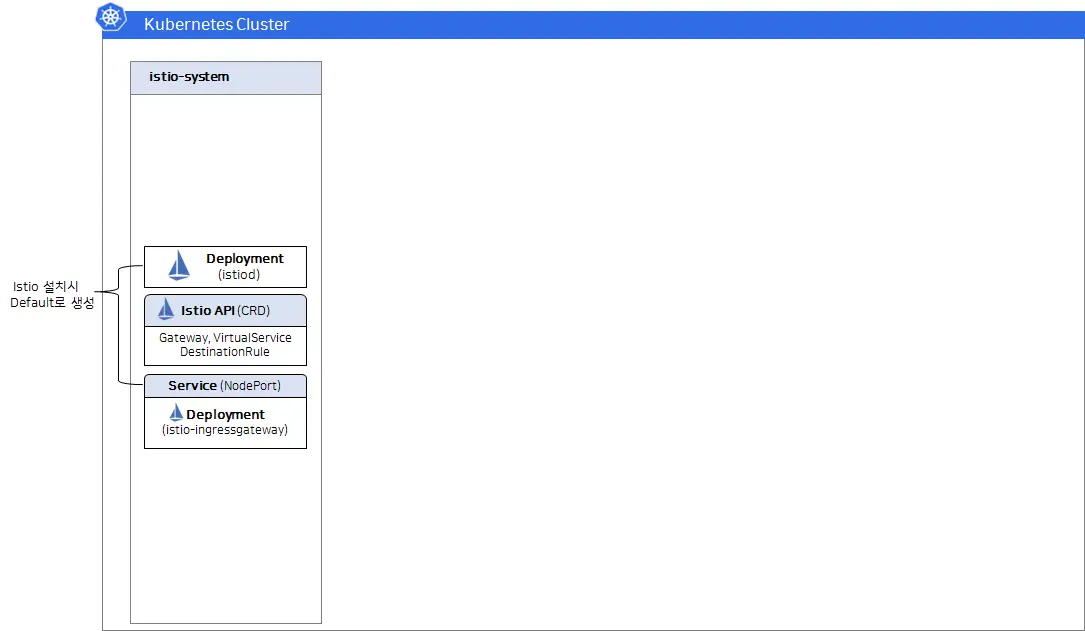Click the sail icon in the istio-ingressgateway box
The image size is (1085, 631).
(x=176, y=413)
